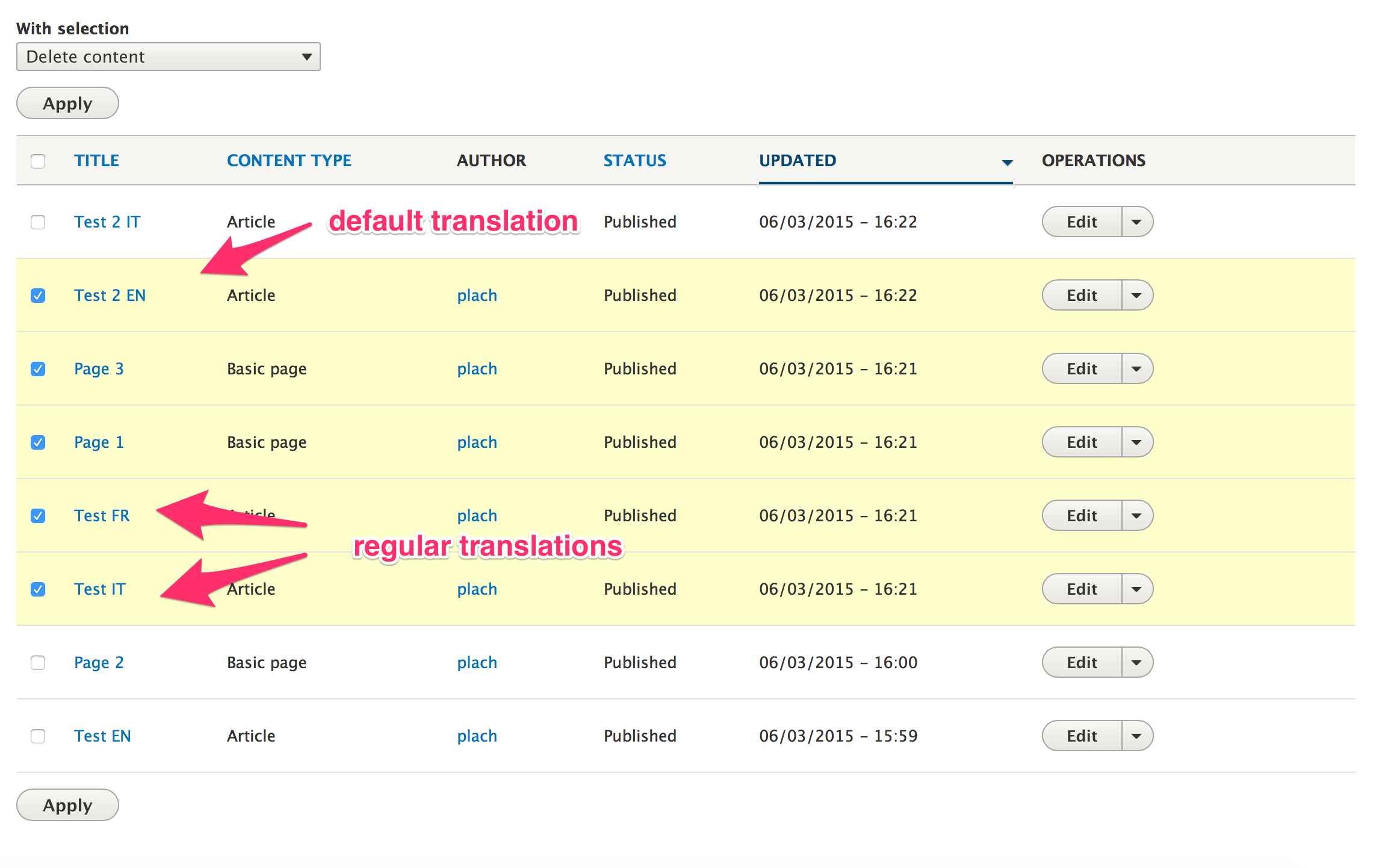Open the 'With selection' Delete content dropdown
Image resolution: width=1376 pixels, height=868 pixels.
pos(168,56)
